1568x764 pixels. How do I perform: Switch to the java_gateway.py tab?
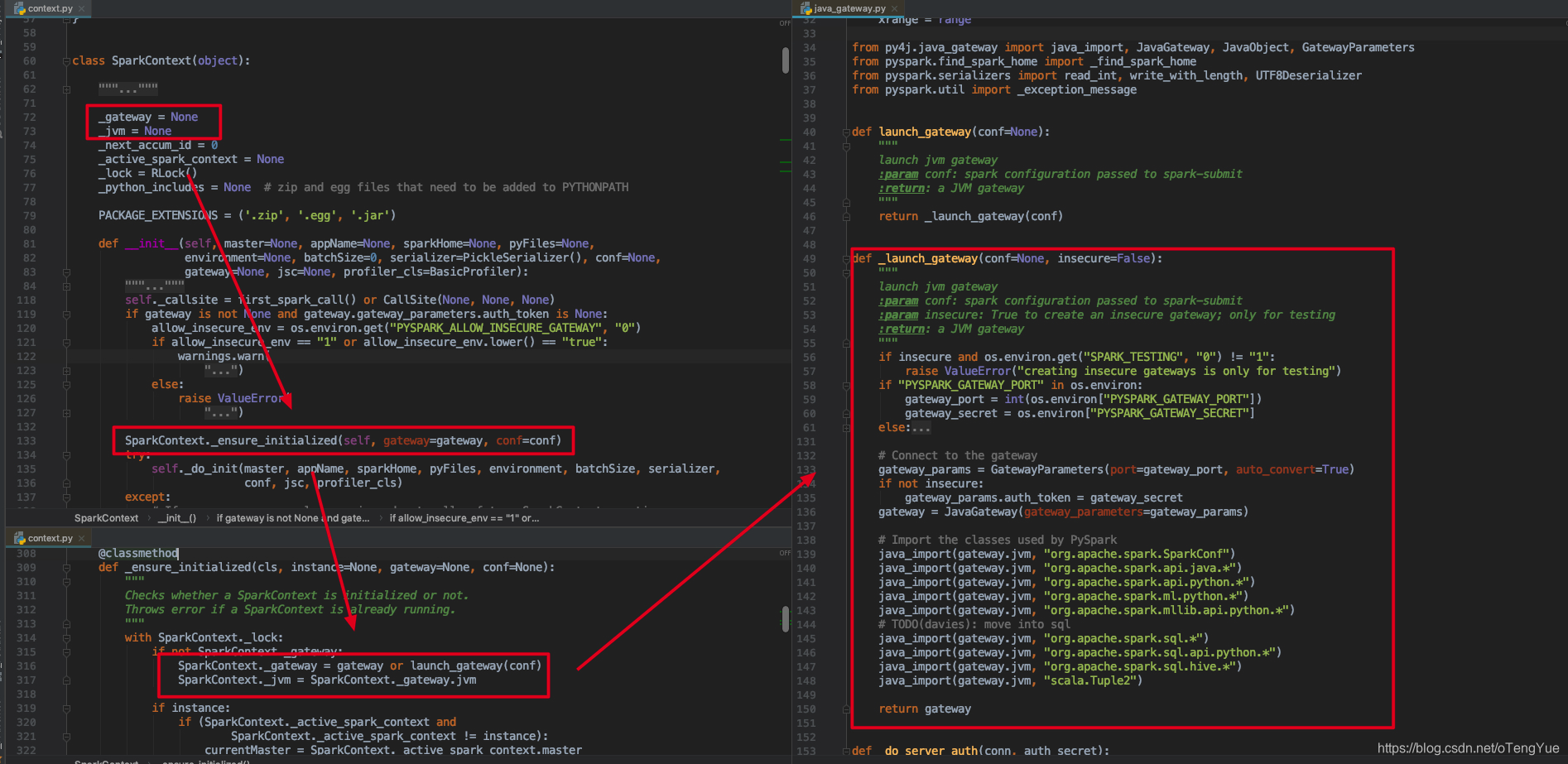[849, 8]
